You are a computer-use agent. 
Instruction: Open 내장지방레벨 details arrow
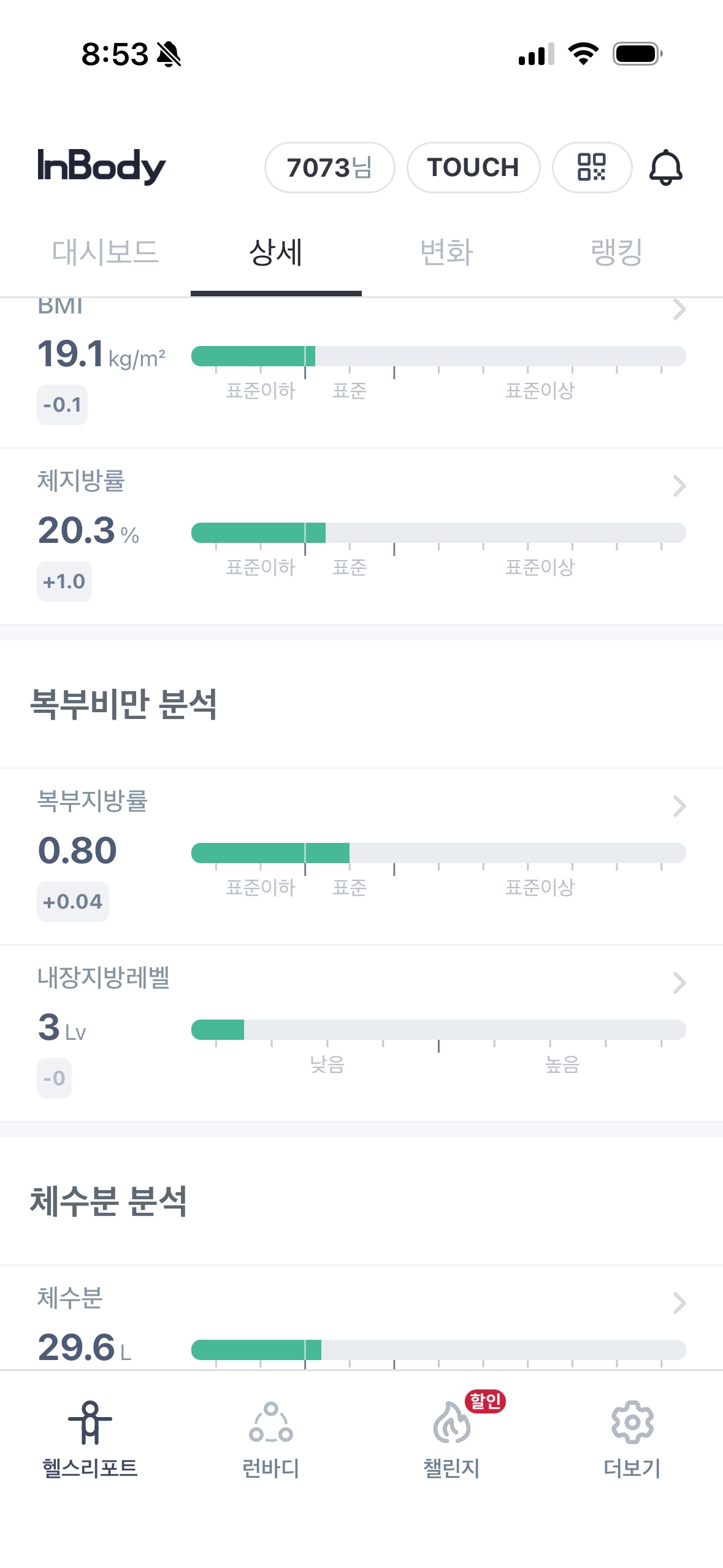[x=679, y=983]
